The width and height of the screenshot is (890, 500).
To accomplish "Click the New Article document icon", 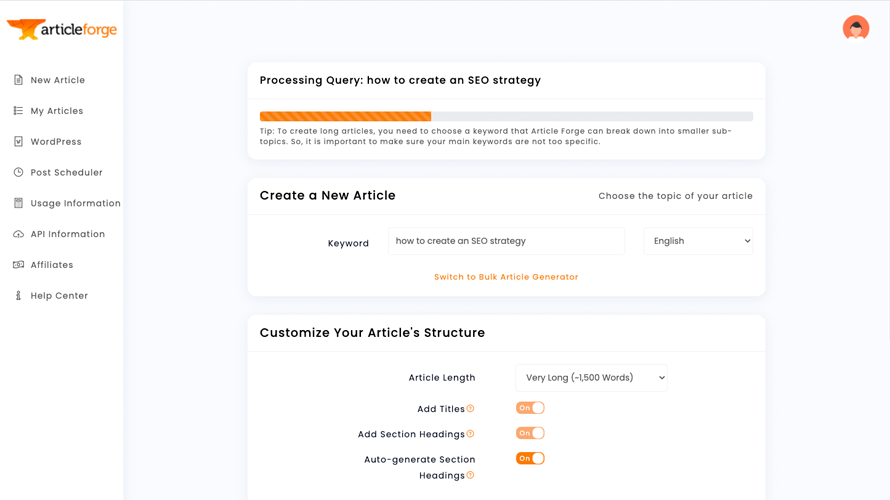I will click(x=18, y=80).
